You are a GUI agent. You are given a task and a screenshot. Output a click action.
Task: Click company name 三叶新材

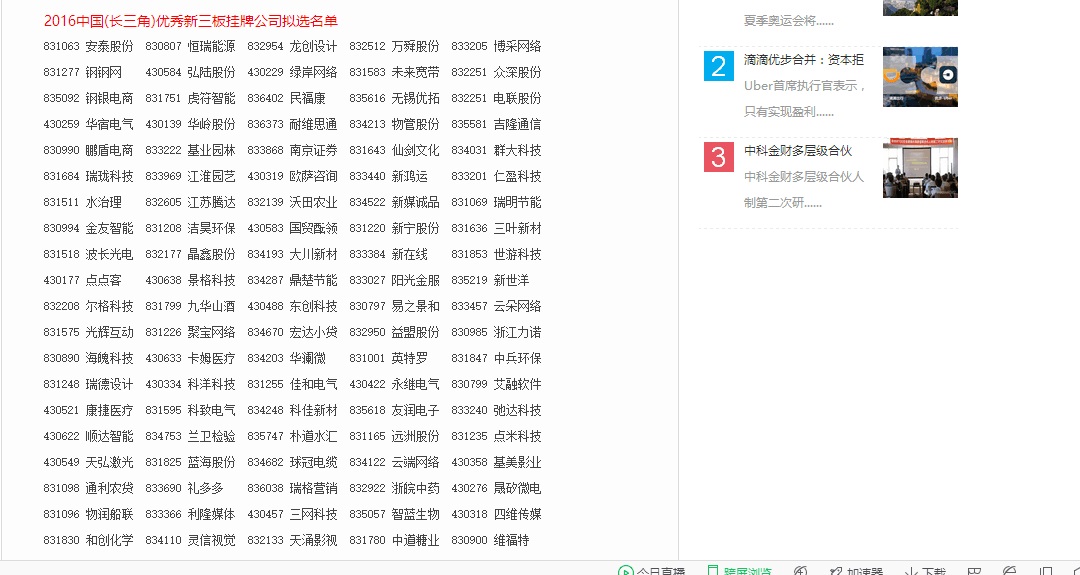[517, 229]
